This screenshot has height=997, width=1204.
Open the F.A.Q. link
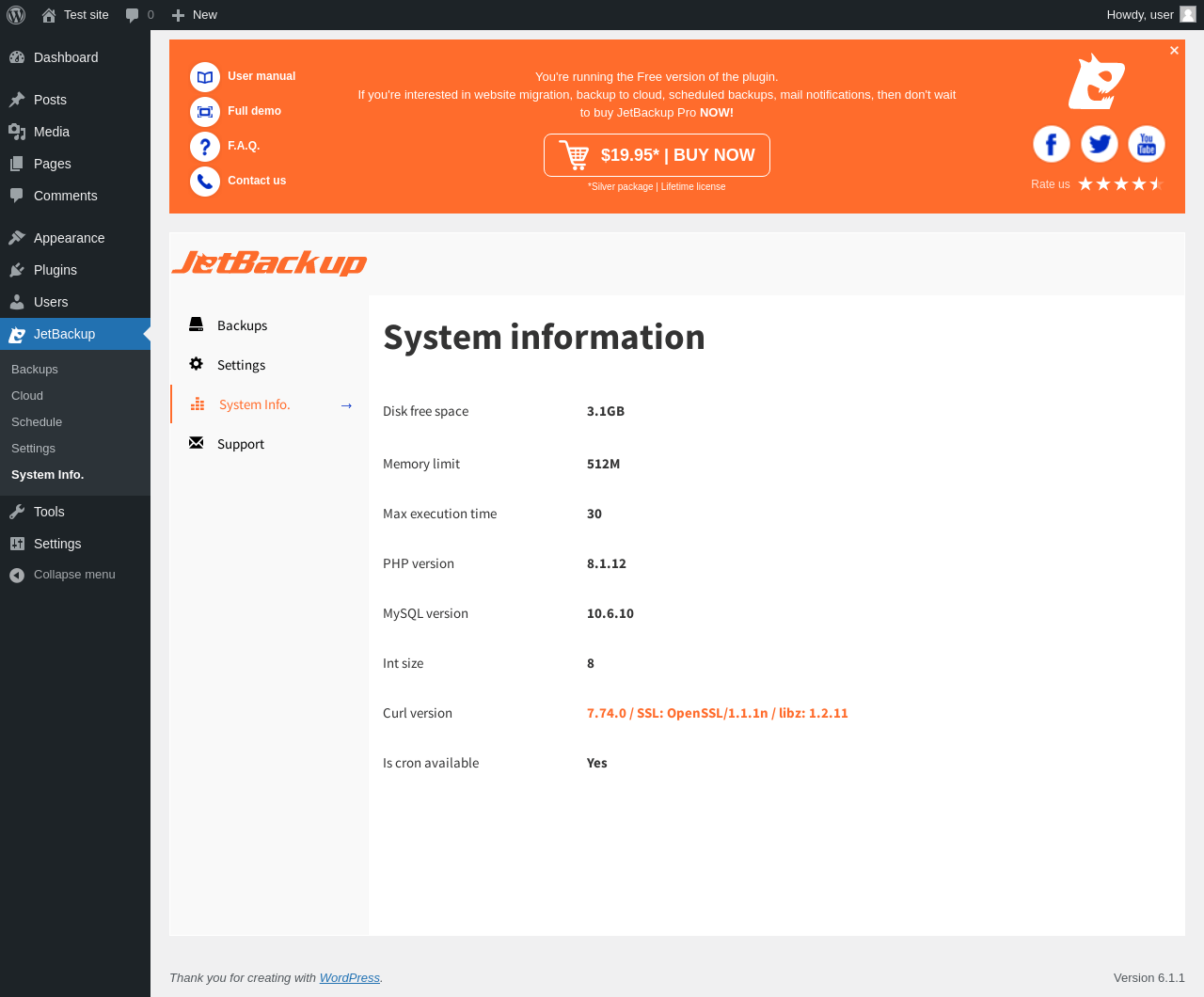pos(244,146)
